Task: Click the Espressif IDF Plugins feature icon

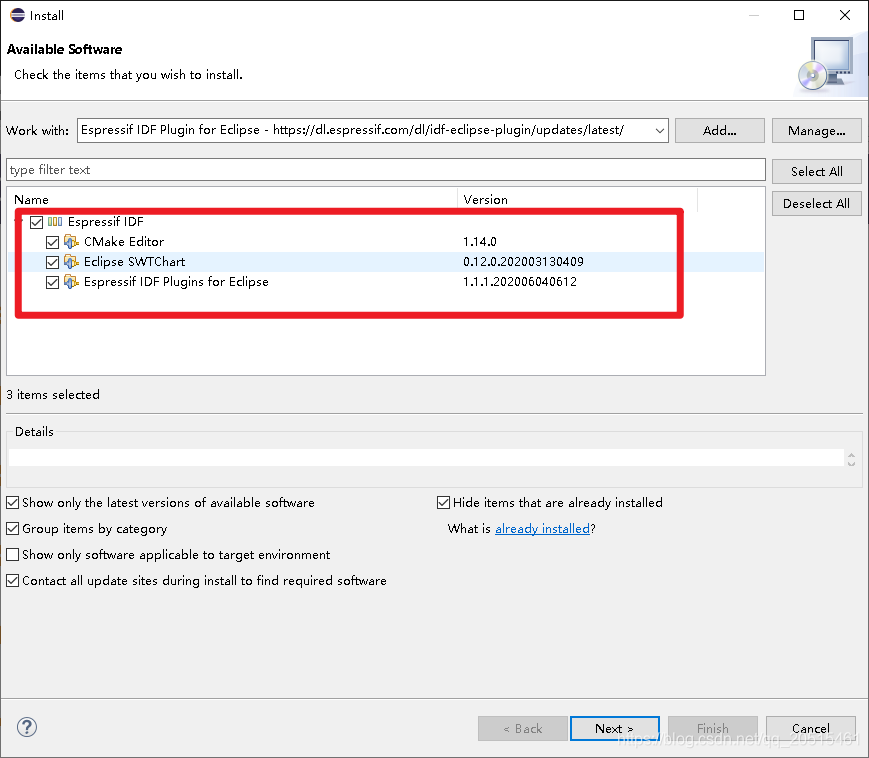Action: click(x=71, y=281)
